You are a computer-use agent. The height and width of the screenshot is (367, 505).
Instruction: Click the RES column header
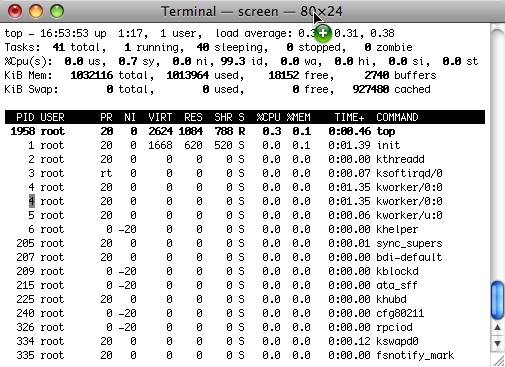pos(193,117)
